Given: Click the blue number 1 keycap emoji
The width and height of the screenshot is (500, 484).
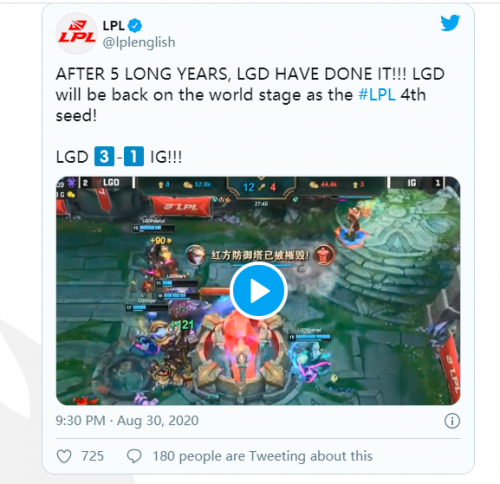Looking at the screenshot, I should coord(134,156).
